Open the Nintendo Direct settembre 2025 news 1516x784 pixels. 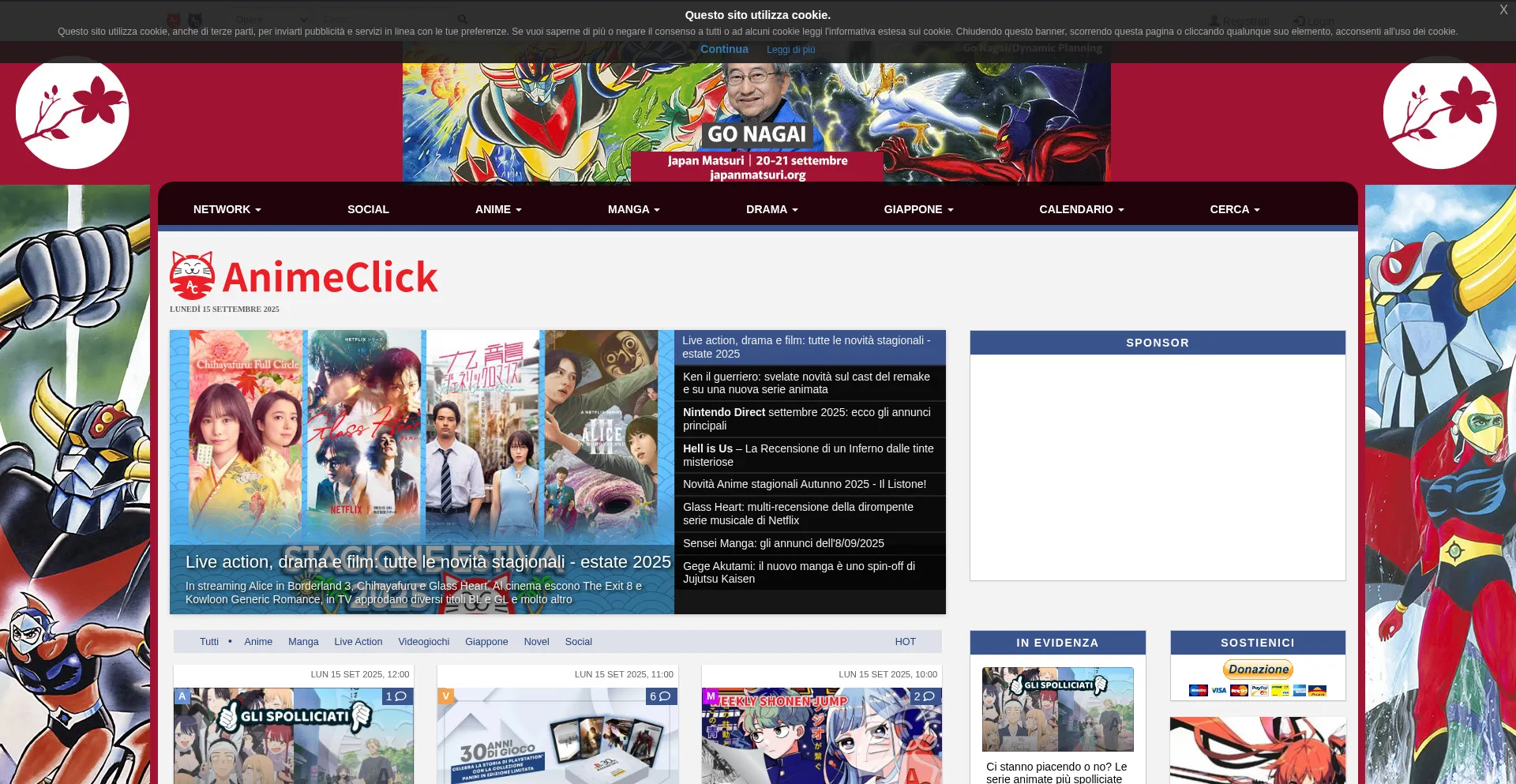pos(810,418)
